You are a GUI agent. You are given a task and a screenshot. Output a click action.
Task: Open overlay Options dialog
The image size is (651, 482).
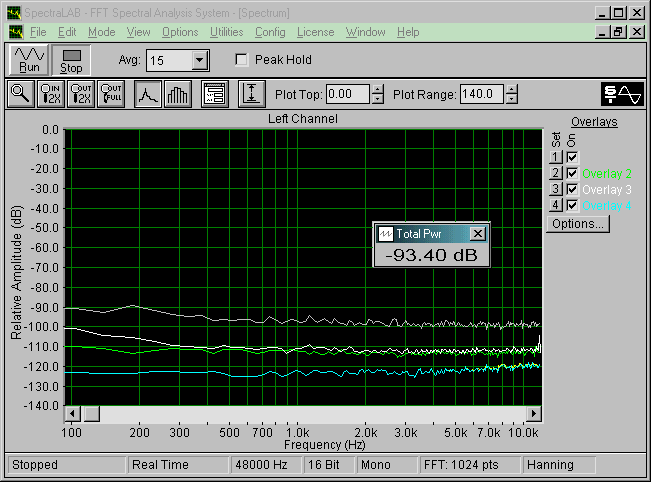578,224
